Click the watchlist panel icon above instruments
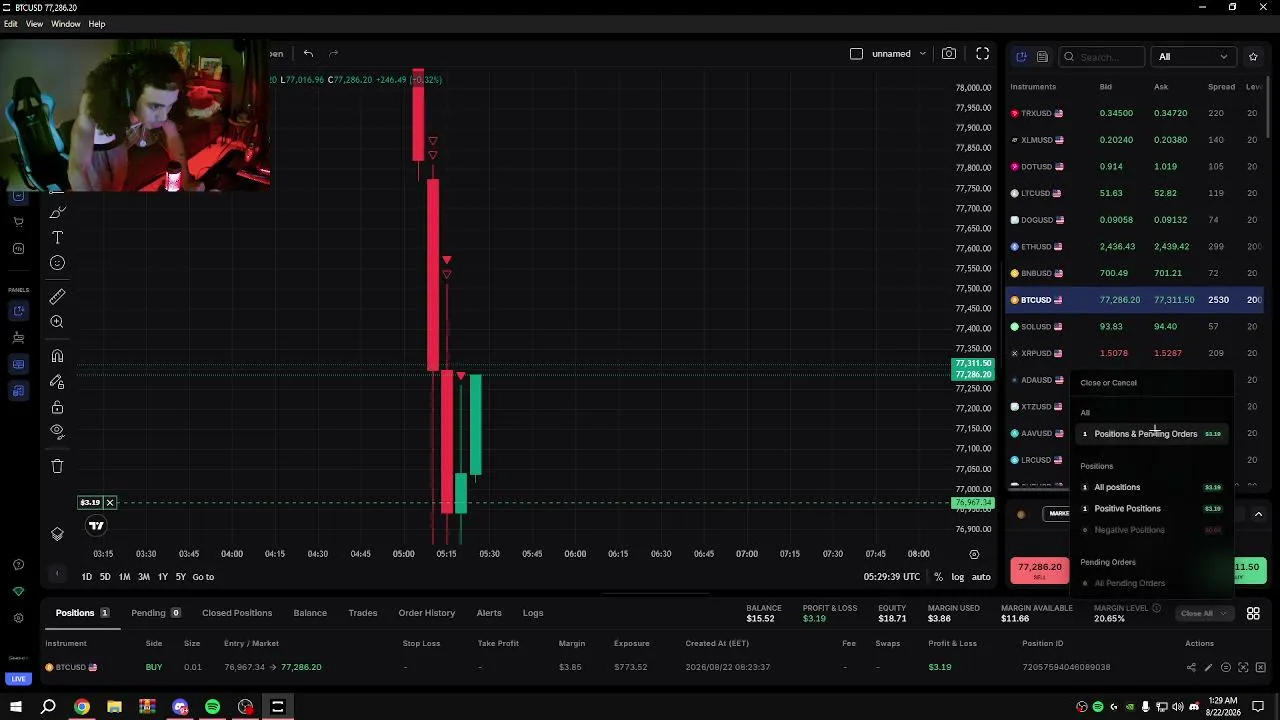The image size is (1280, 720). click(1021, 57)
